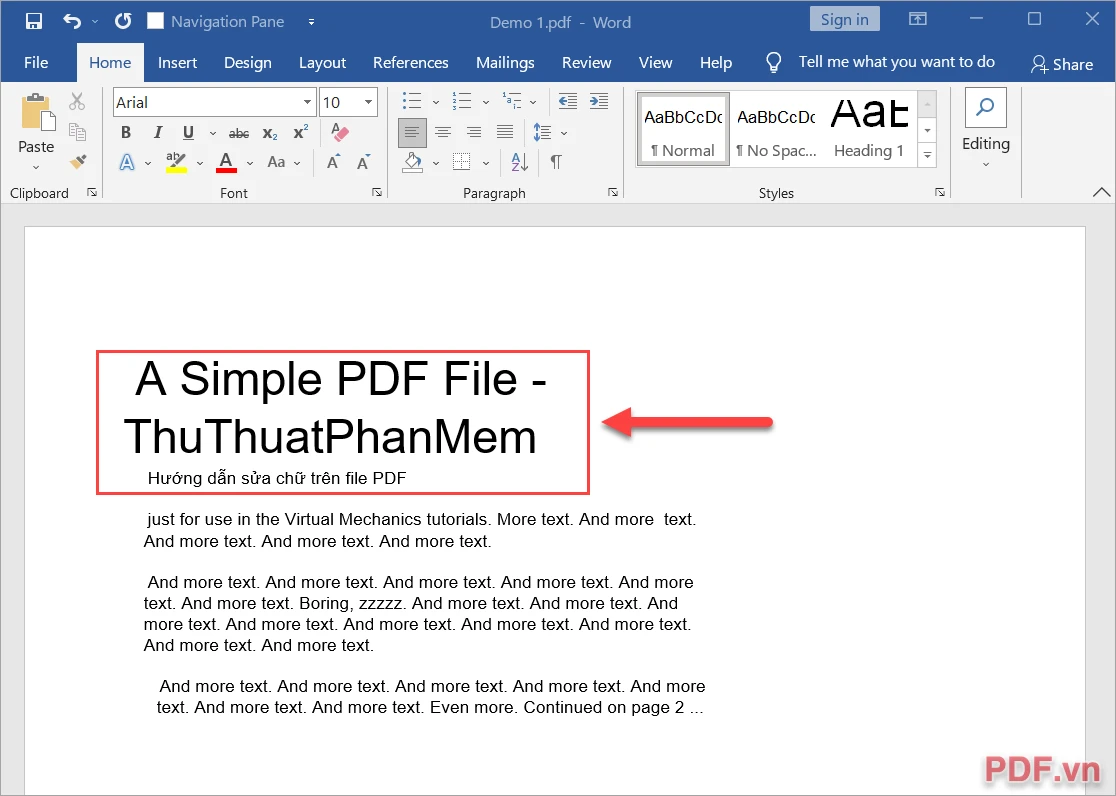Apply the red font color
Viewport: 1116px width, 796px height.
pos(226,162)
